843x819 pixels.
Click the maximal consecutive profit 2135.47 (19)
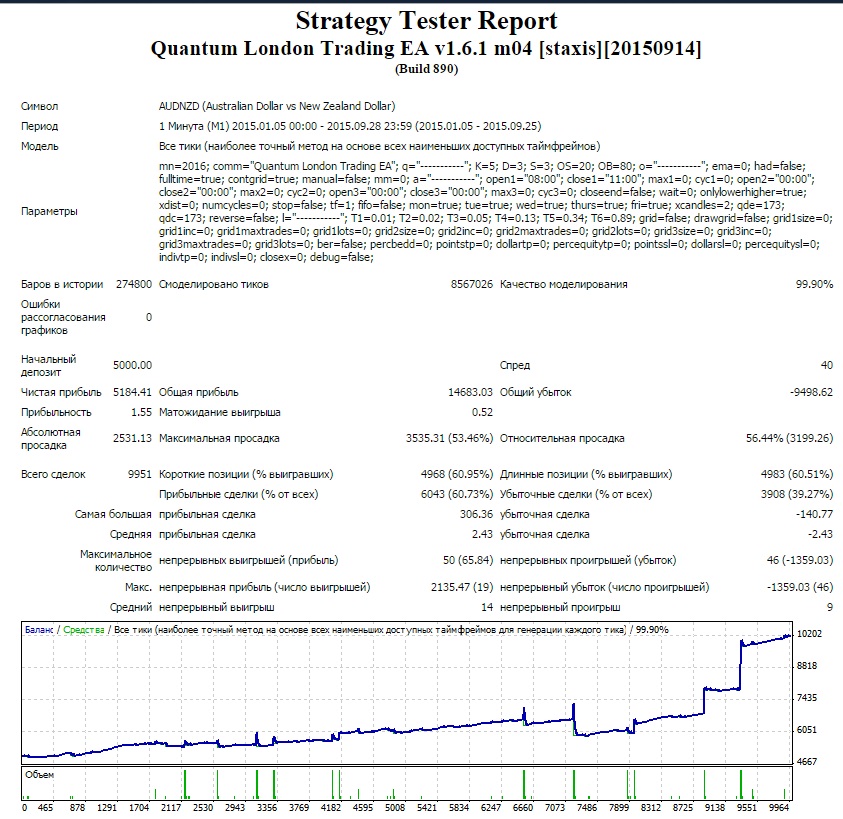coord(462,587)
